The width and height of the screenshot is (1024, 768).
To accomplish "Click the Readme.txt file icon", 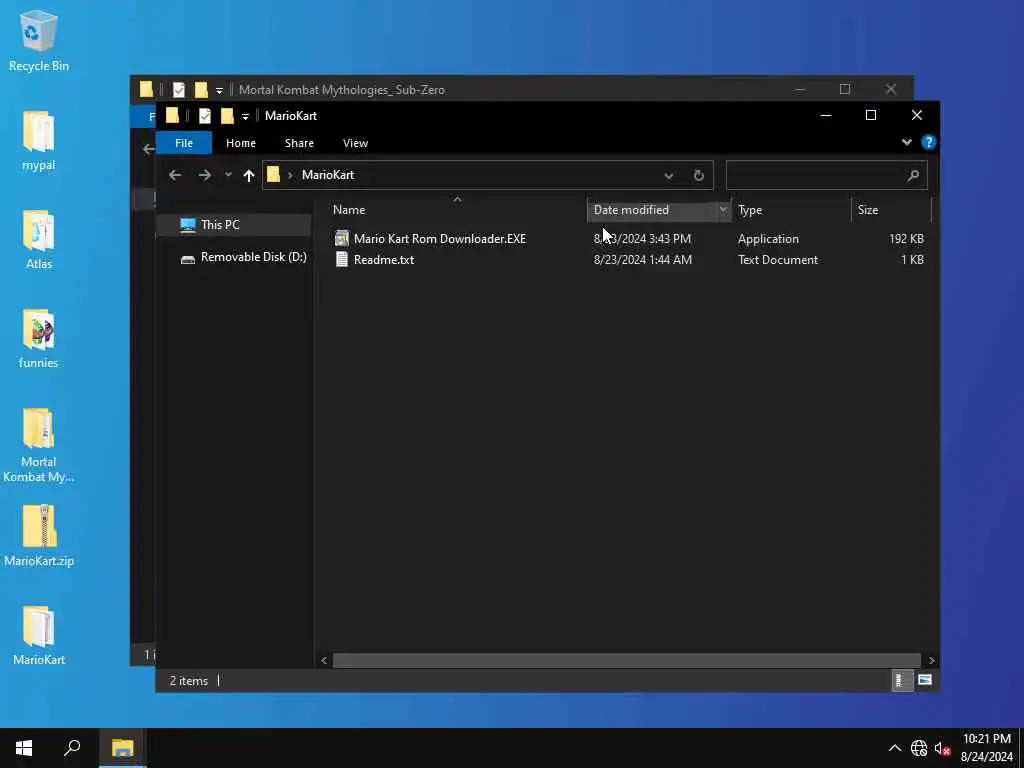I will pyautogui.click(x=341, y=259).
